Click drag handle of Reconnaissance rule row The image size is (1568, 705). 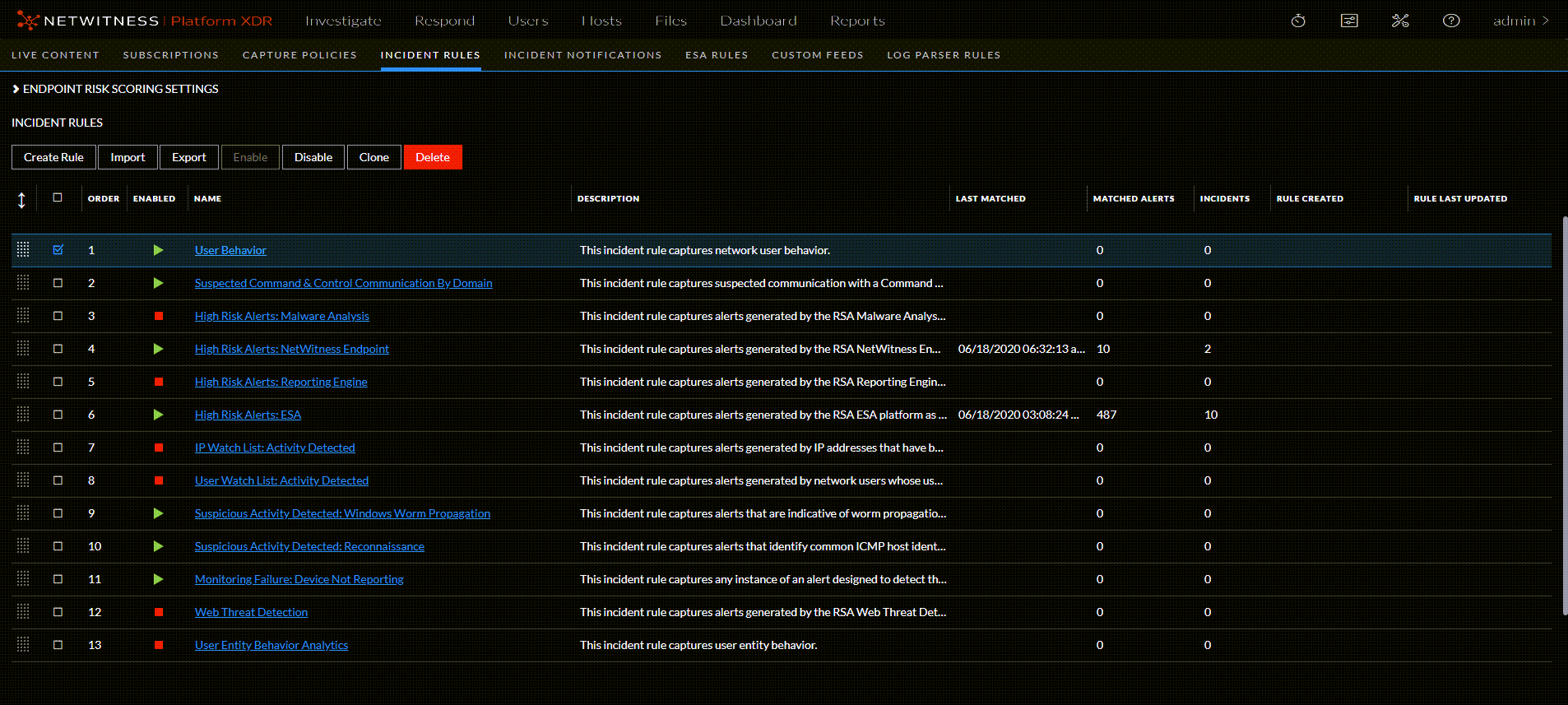[x=23, y=546]
